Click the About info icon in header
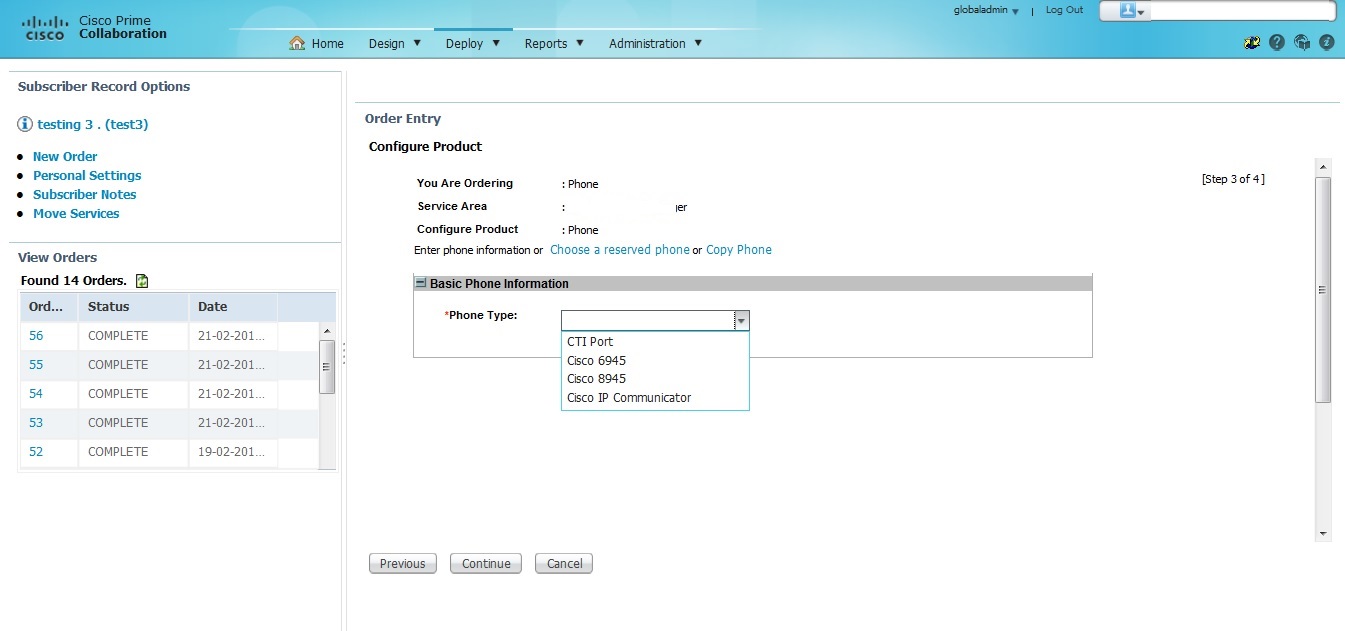Viewport: 1345px width, 631px height. tap(1327, 43)
